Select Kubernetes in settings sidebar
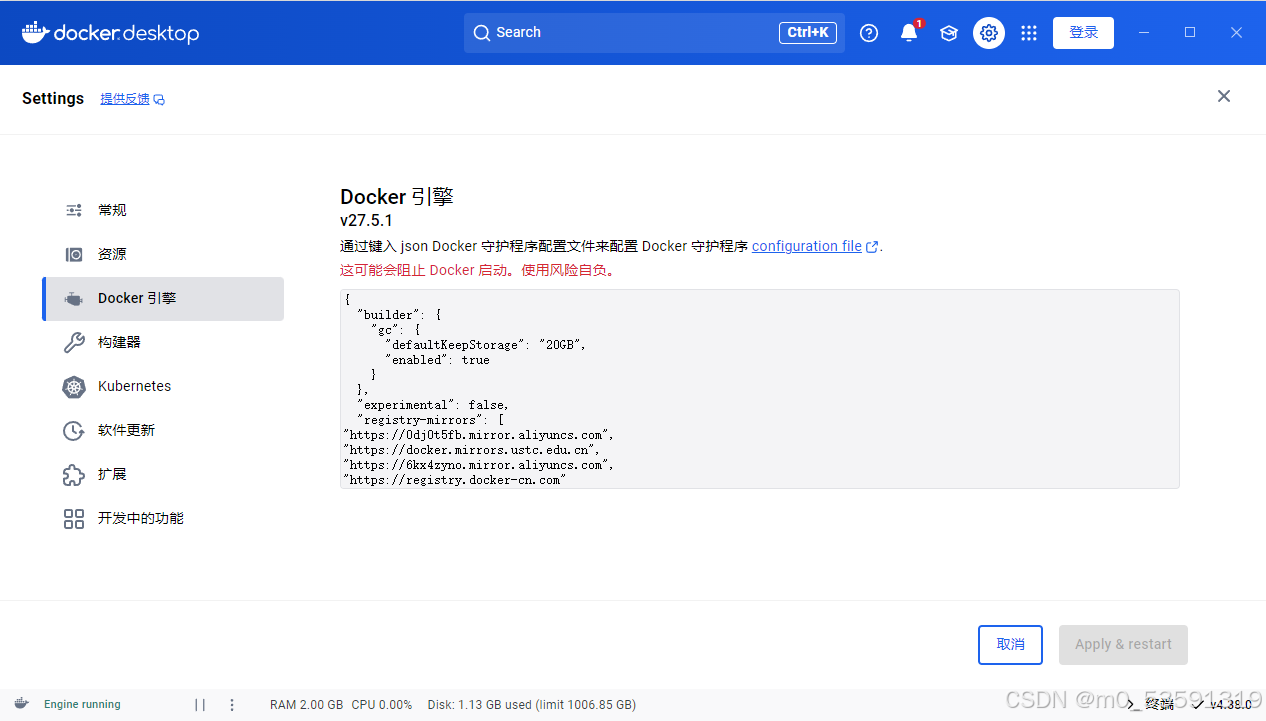 163,386
